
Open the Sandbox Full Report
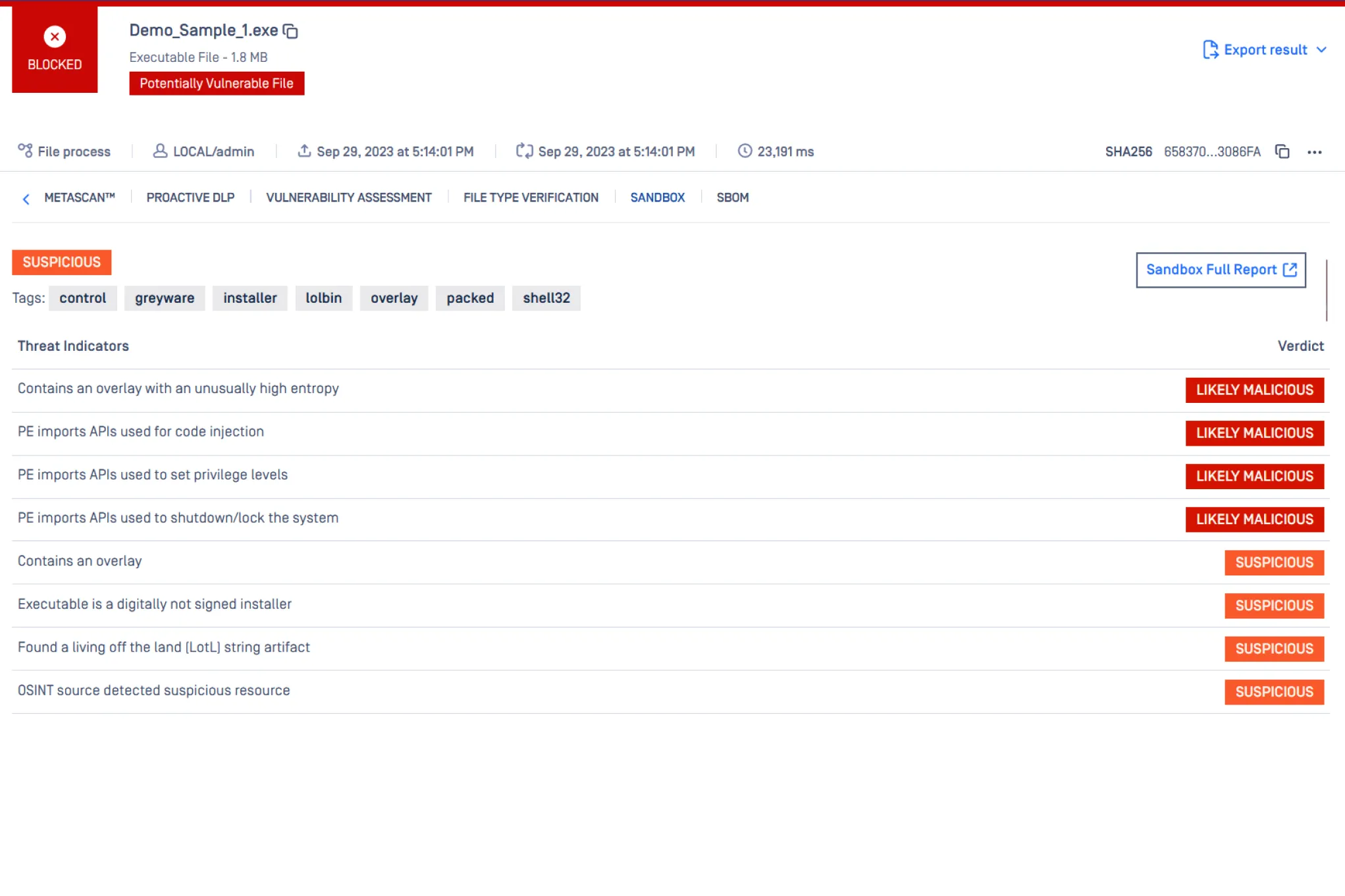point(1221,270)
